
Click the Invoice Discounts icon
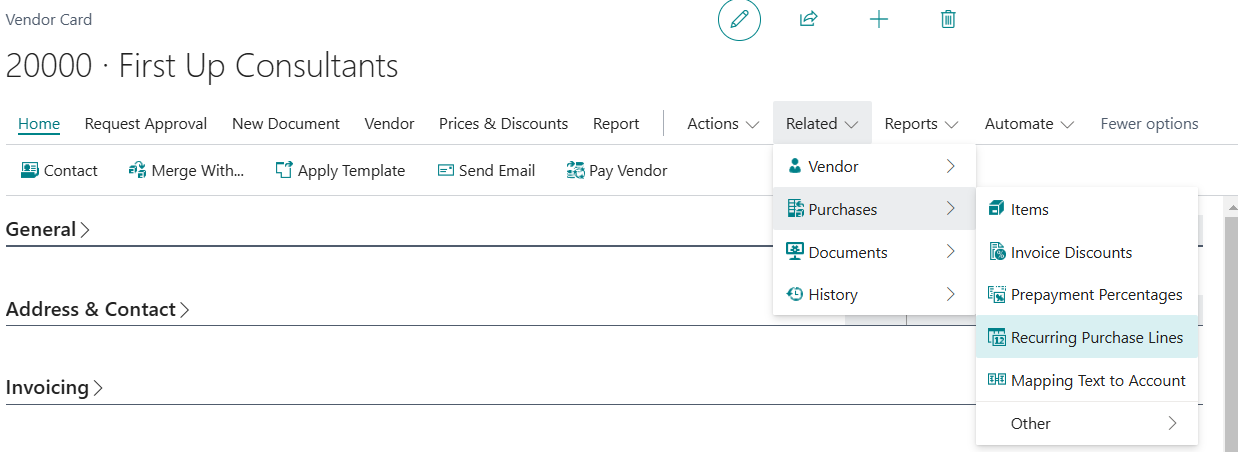996,252
